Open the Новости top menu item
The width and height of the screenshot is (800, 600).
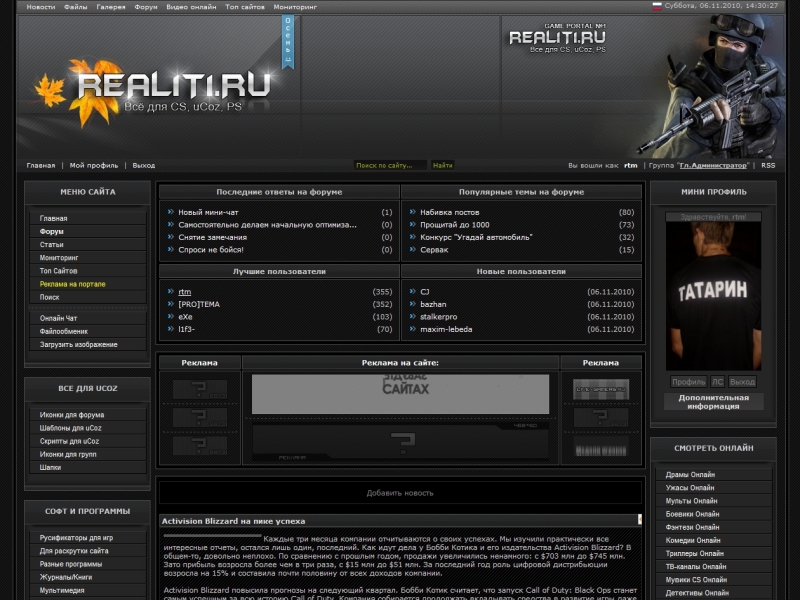point(40,7)
